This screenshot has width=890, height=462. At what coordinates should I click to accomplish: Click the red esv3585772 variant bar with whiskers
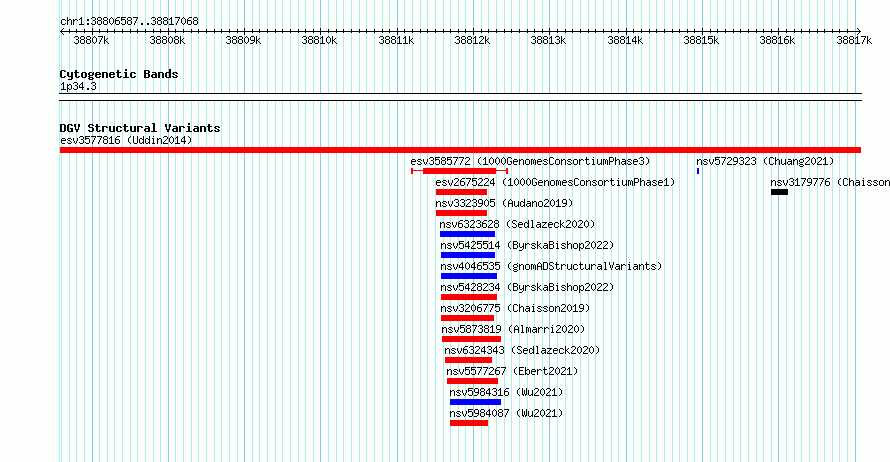point(459,171)
